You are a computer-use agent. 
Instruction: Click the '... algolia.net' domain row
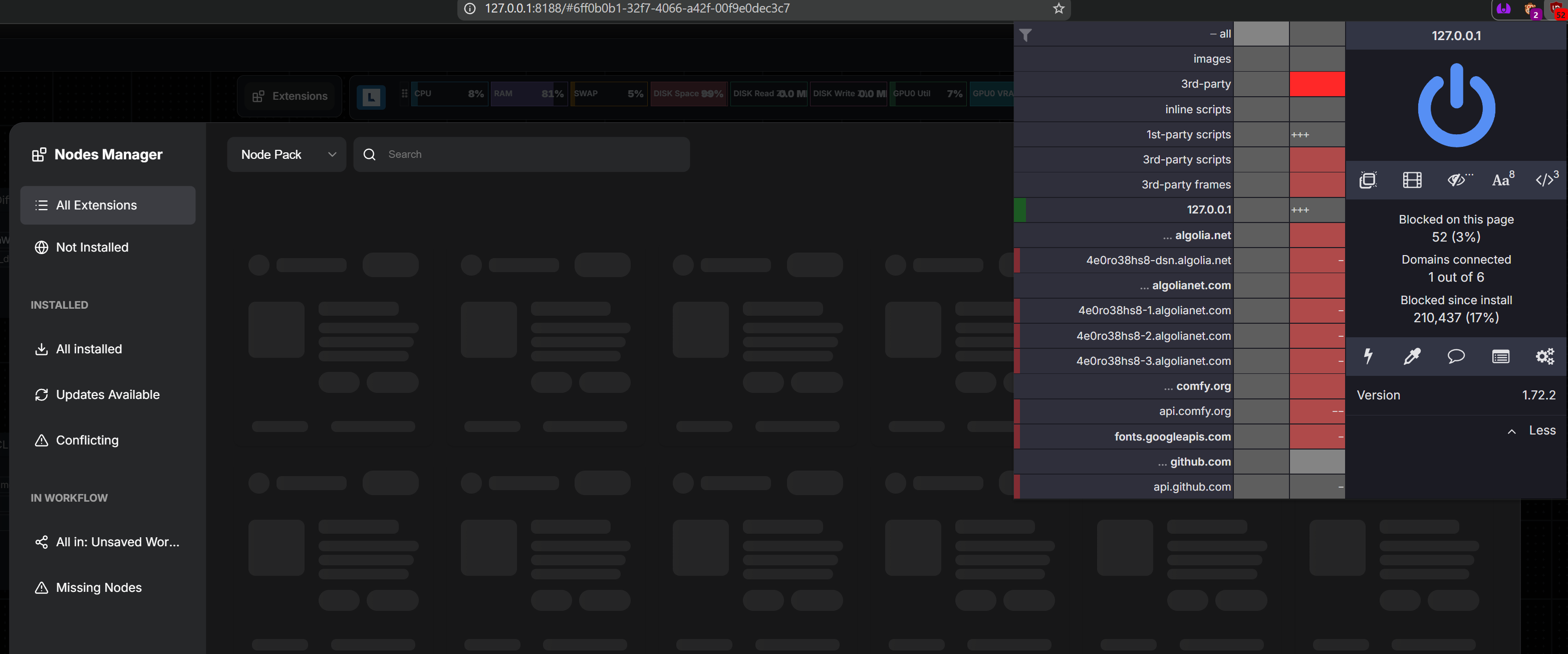click(1124, 235)
